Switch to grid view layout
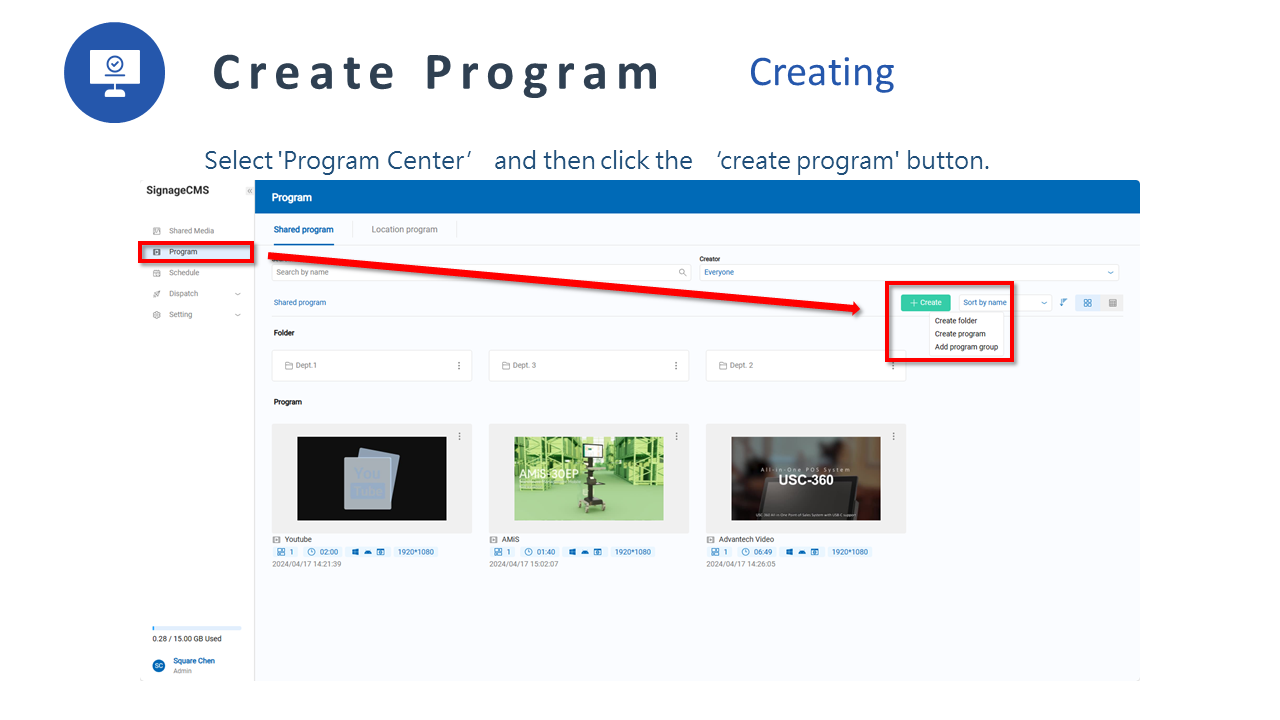Viewport: 1280px width, 720px height. [x=1087, y=303]
